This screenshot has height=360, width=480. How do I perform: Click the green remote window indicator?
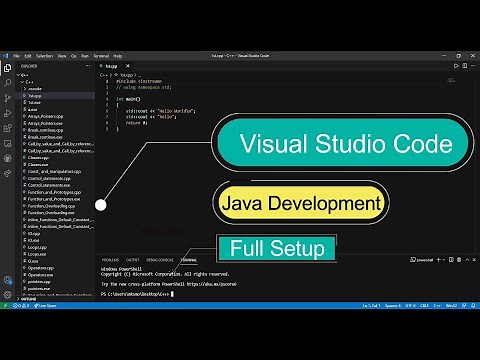click(5, 306)
